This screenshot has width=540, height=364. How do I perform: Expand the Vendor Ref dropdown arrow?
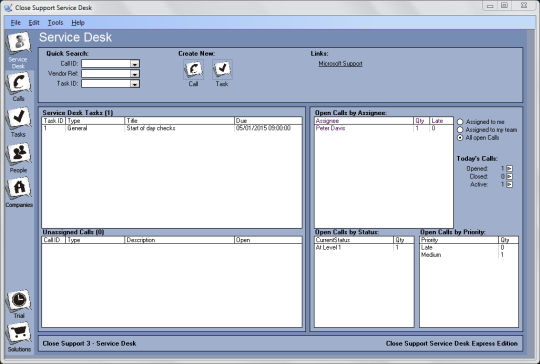135,74
